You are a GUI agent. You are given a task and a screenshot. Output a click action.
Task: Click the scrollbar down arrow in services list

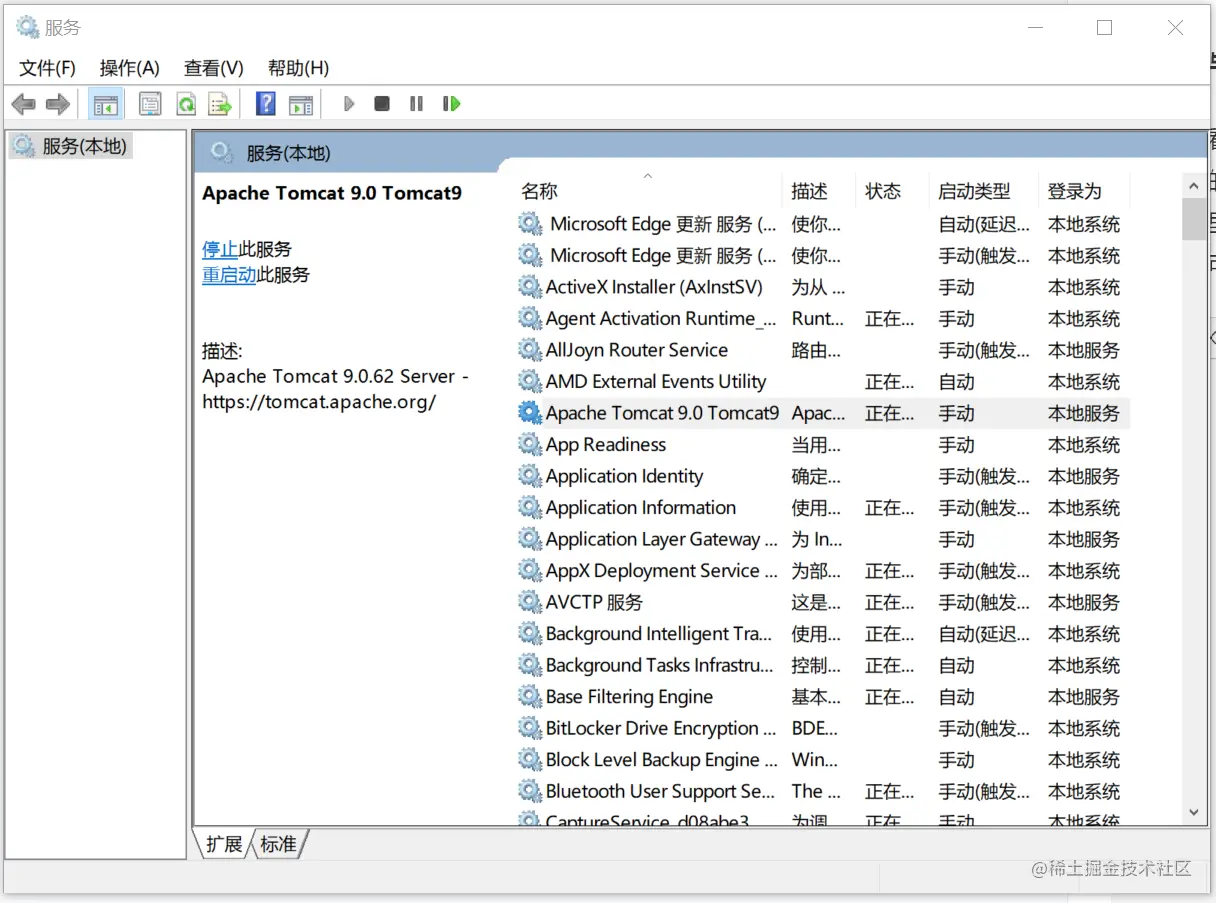click(x=1194, y=812)
